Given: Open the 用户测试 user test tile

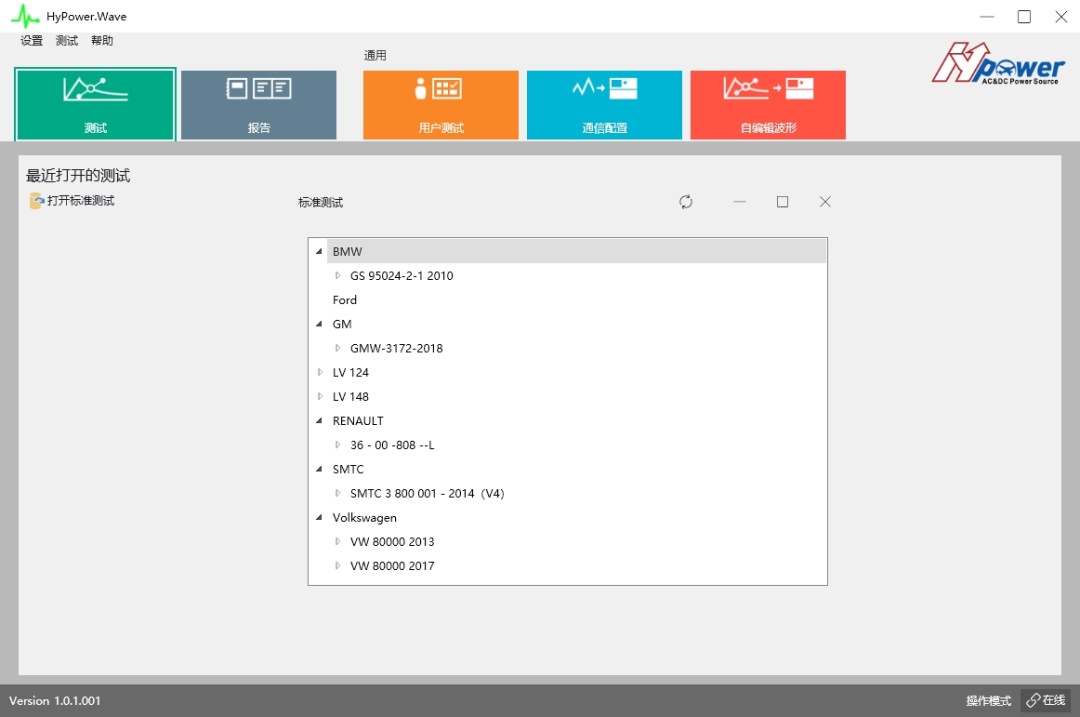Looking at the screenshot, I should 441,105.
